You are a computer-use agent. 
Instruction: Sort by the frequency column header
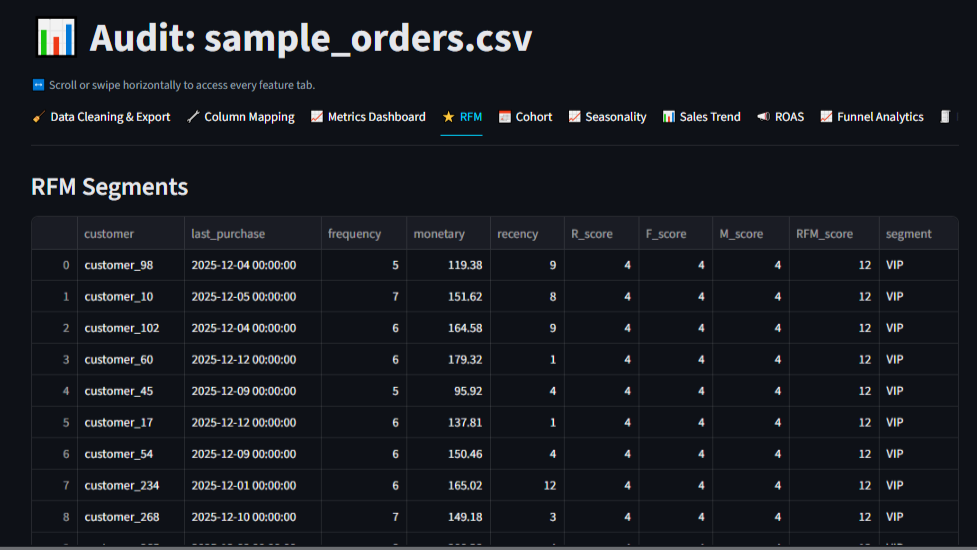[x=364, y=234]
